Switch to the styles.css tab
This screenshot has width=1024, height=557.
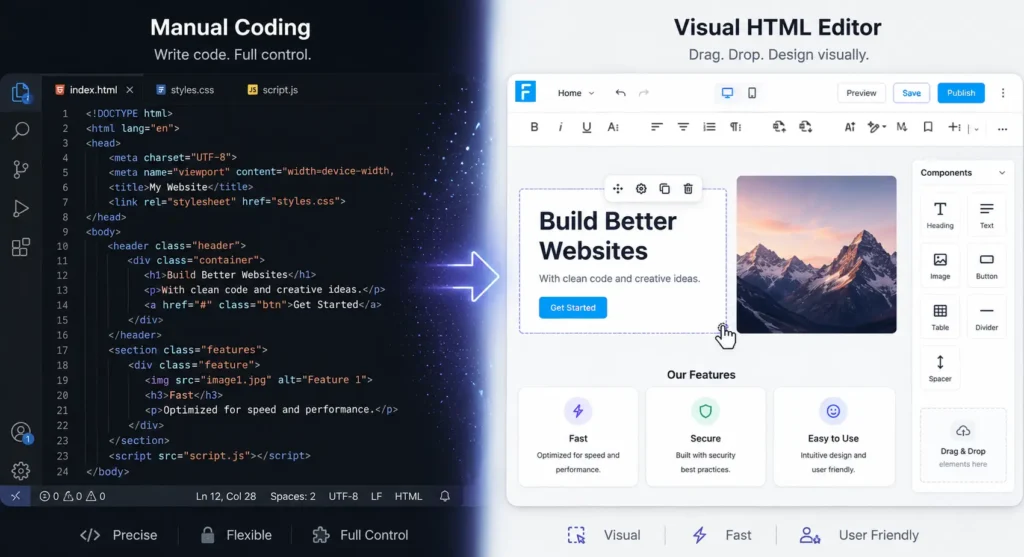click(x=185, y=90)
